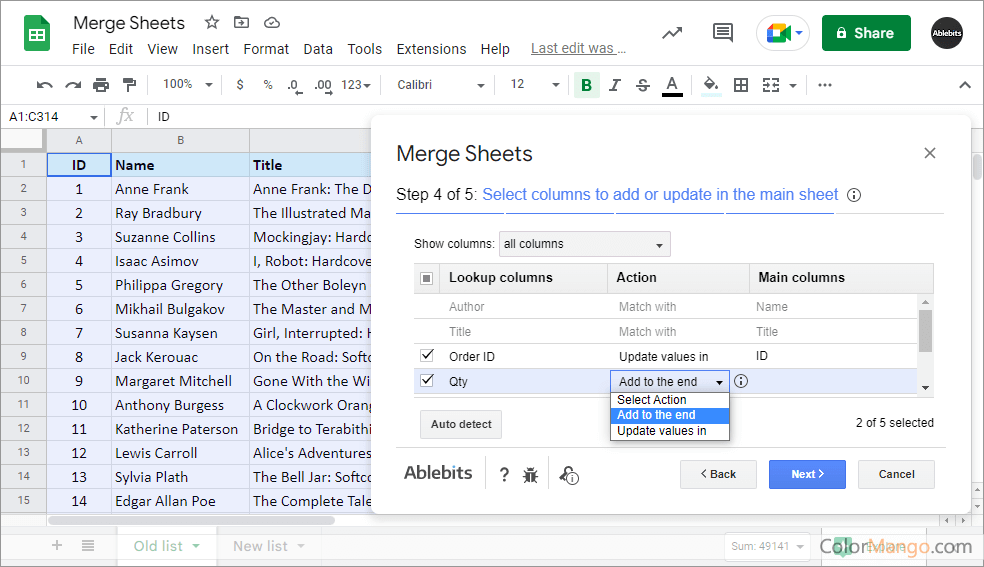
Task: Pick the fill color tool
Action: coord(711,85)
